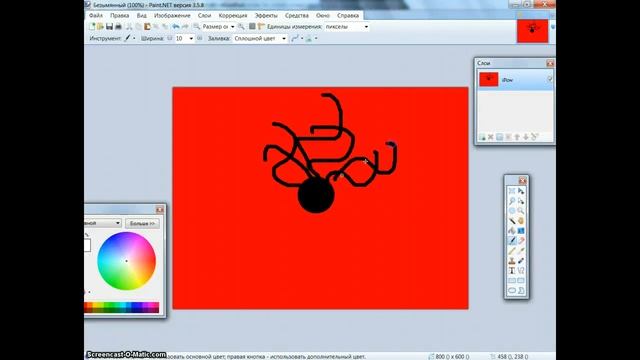Click the Cut scissors icon
This screenshot has width=640, height=360.
pyautogui.click(x=129, y=27)
